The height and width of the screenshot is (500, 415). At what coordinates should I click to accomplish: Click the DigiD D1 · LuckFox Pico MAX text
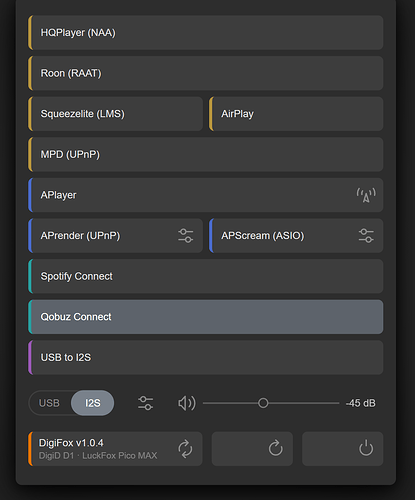pos(98,456)
